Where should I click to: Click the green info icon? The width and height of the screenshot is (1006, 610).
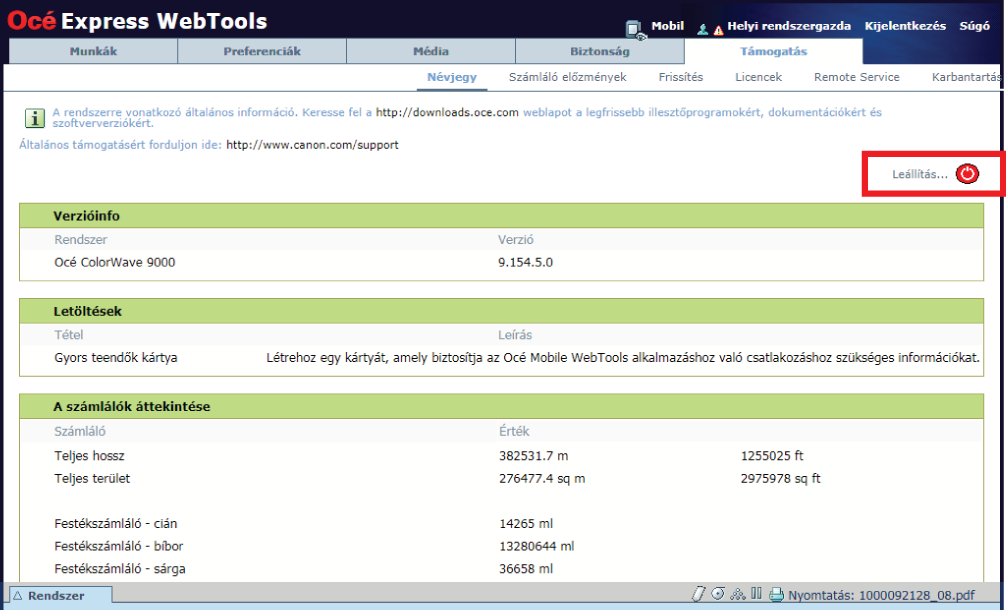pos(34,118)
